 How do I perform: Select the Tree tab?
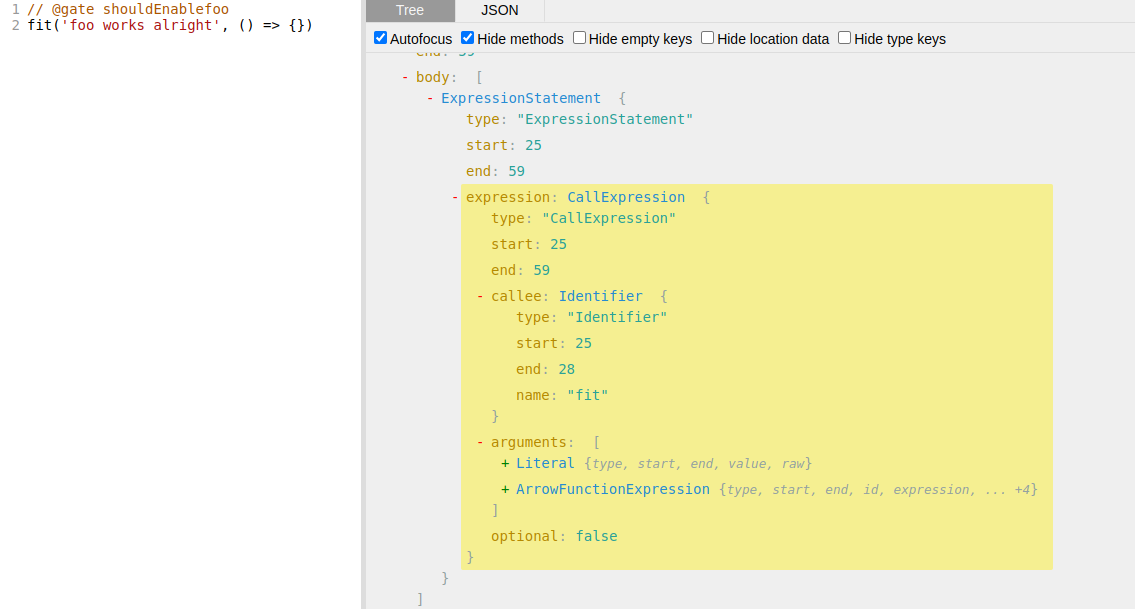click(410, 11)
